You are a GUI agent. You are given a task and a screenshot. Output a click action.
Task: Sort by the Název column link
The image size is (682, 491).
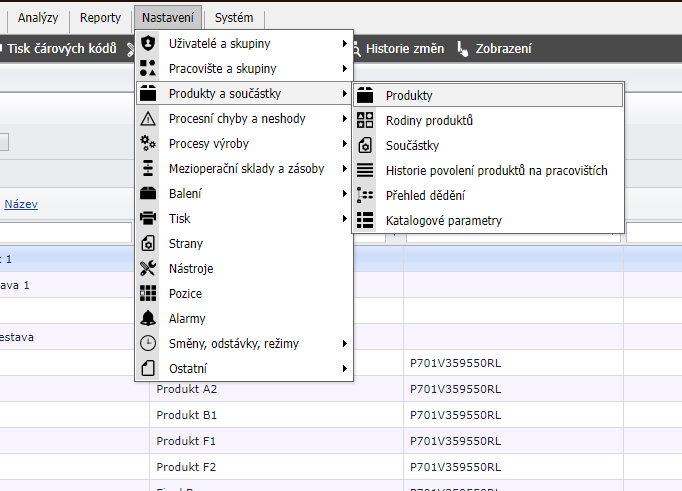[x=21, y=204]
